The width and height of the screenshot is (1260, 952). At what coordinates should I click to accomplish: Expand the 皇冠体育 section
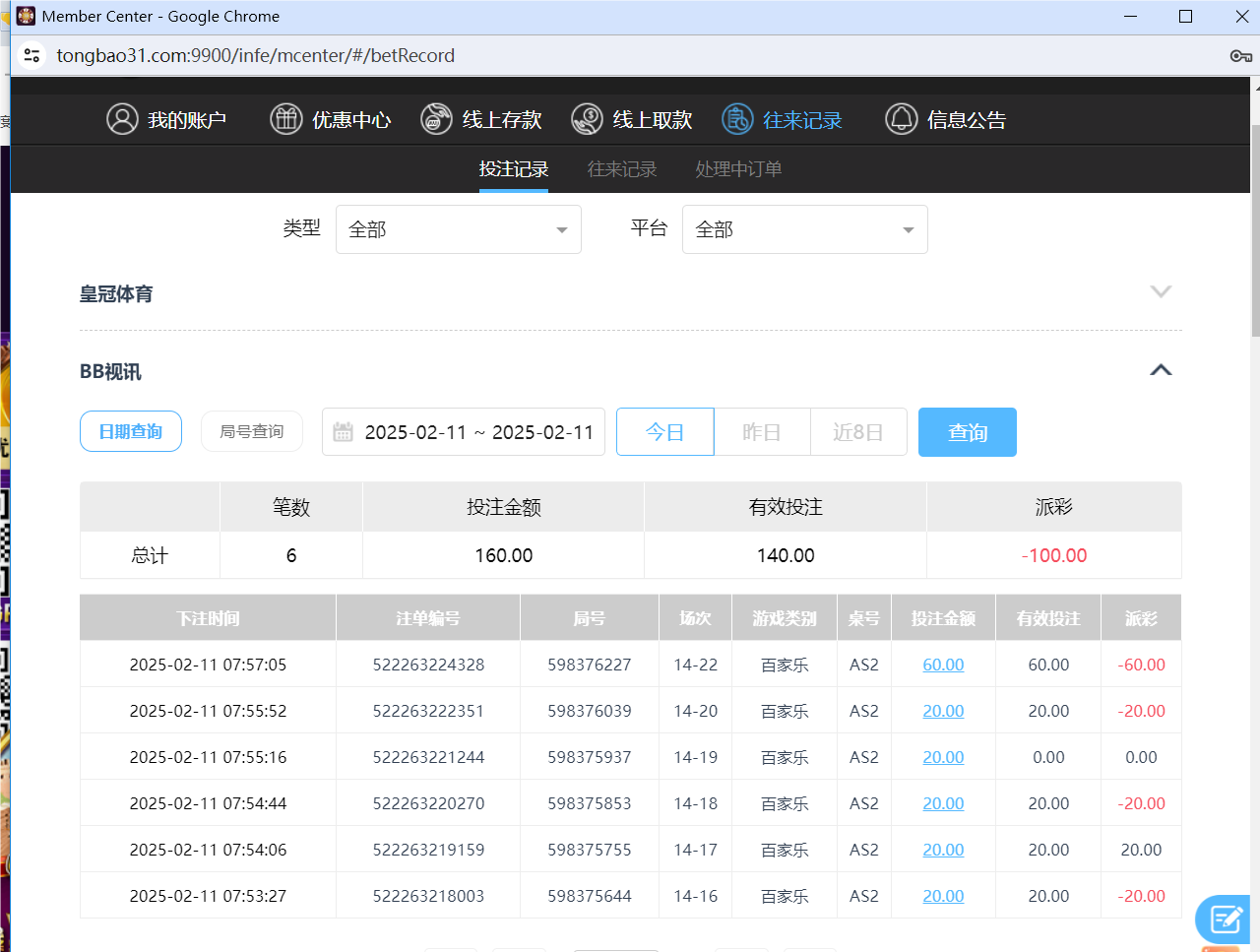pyautogui.click(x=1162, y=291)
